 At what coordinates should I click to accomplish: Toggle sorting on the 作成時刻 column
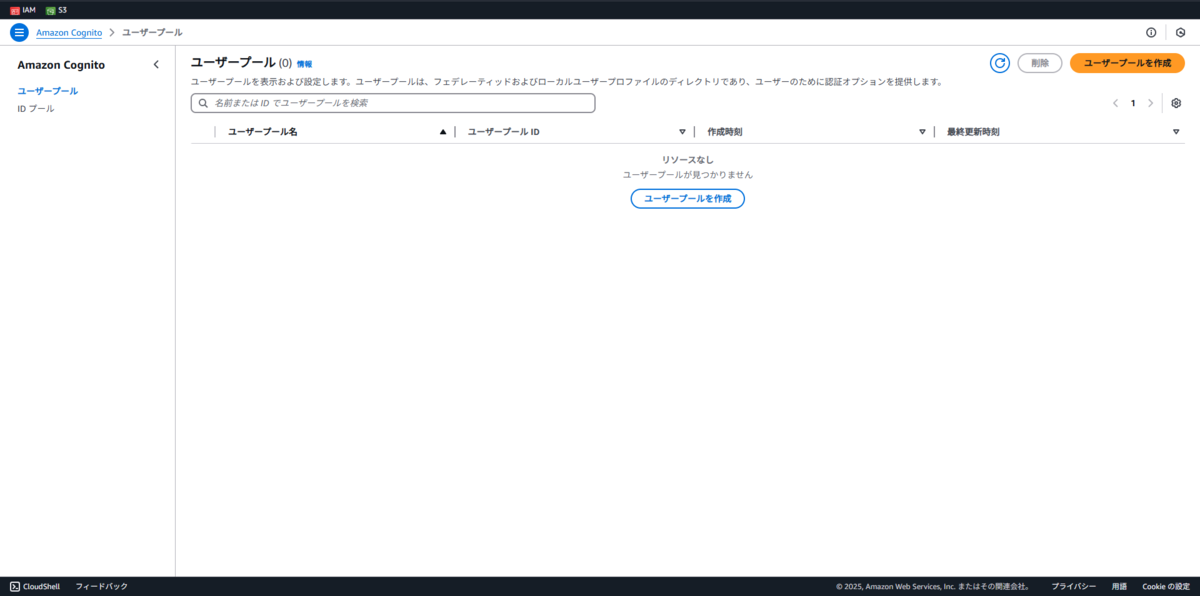coord(921,130)
